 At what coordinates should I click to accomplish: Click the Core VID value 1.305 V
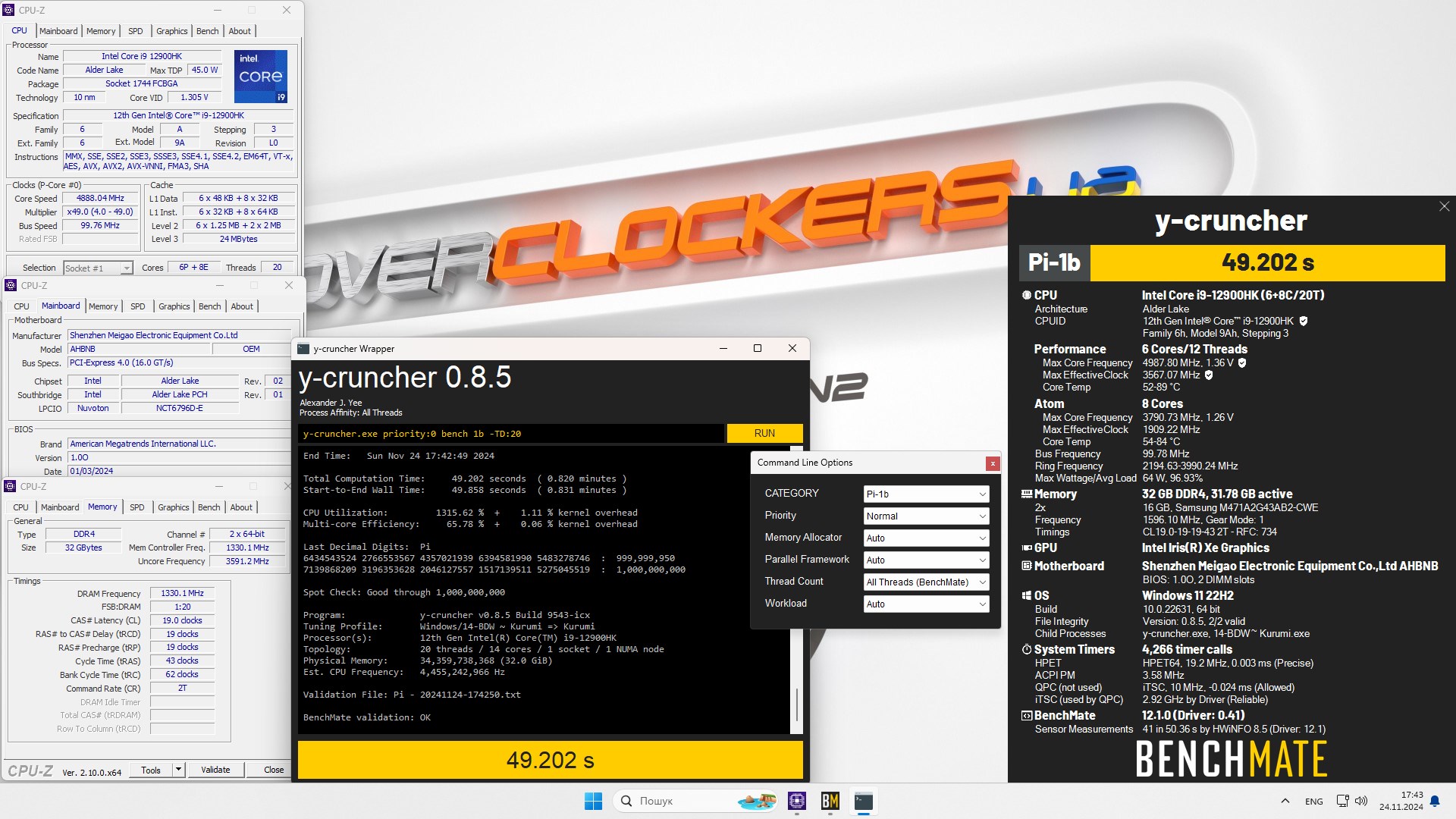point(194,97)
